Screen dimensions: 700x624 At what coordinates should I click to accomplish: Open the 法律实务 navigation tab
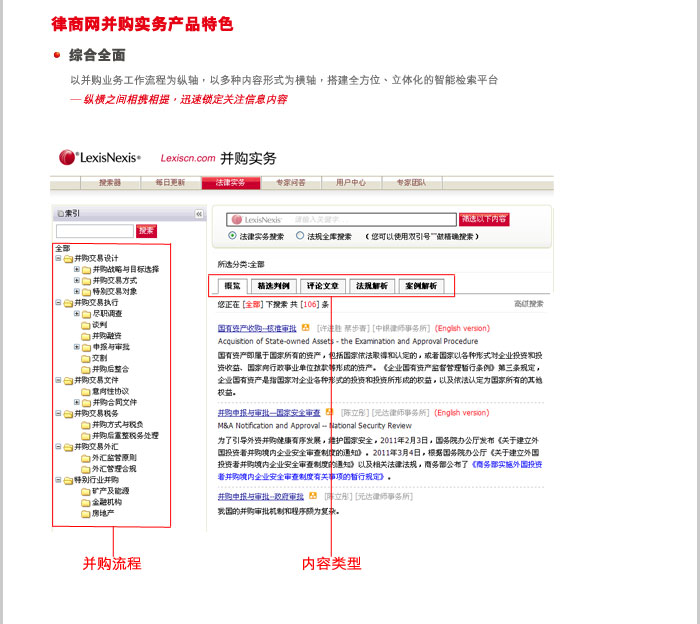tap(231, 183)
